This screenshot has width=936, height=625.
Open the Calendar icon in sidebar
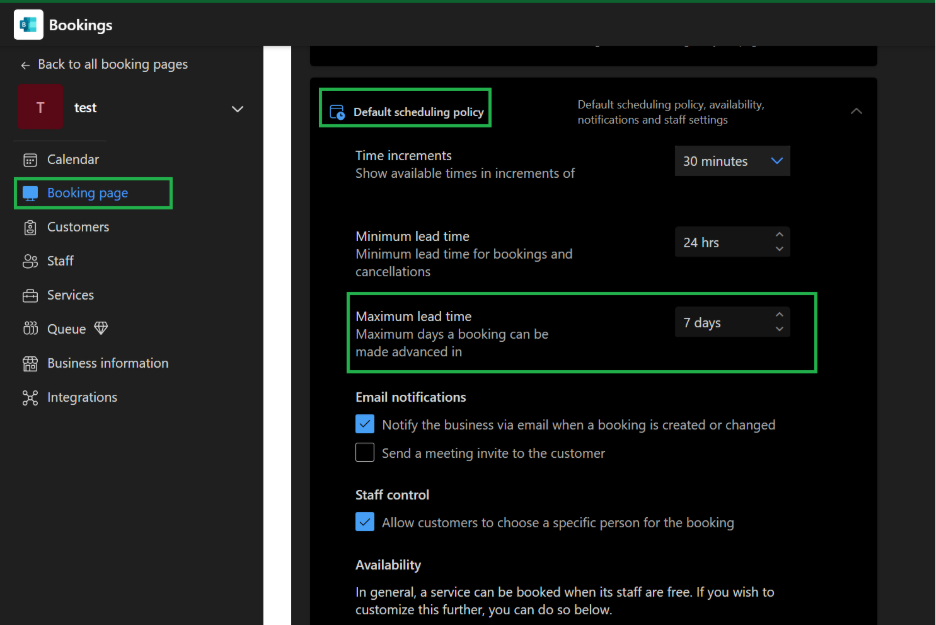30,159
